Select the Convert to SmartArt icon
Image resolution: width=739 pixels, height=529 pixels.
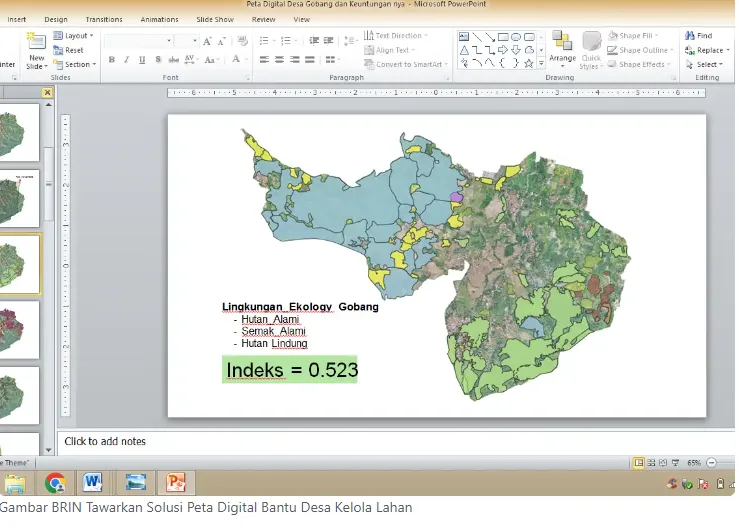coord(369,64)
